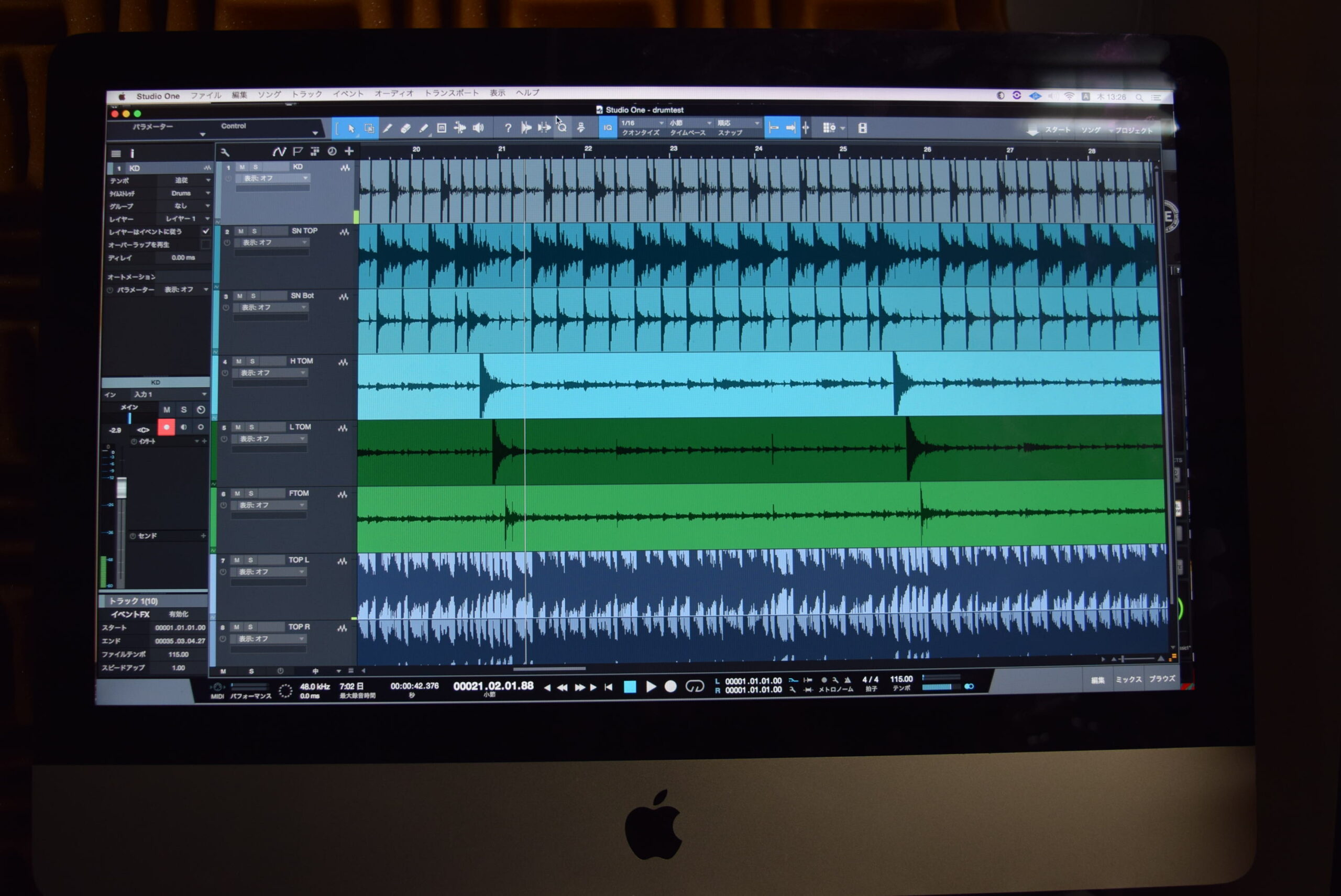The width and height of the screenshot is (1341, 896).
Task: Toggle オーバーラップを再生 checkbox
Action: 206,245
